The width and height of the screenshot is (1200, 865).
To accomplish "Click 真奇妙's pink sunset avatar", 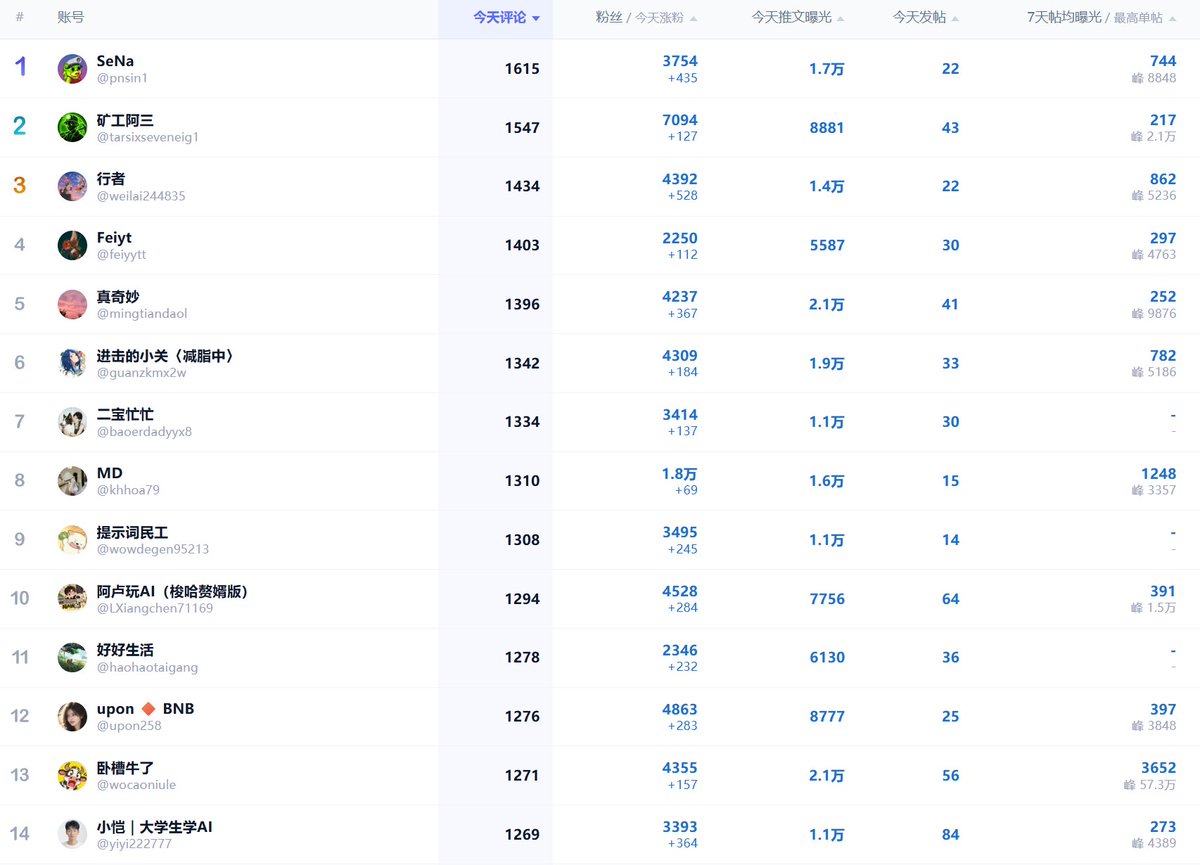I will pyautogui.click(x=72, y=304).
